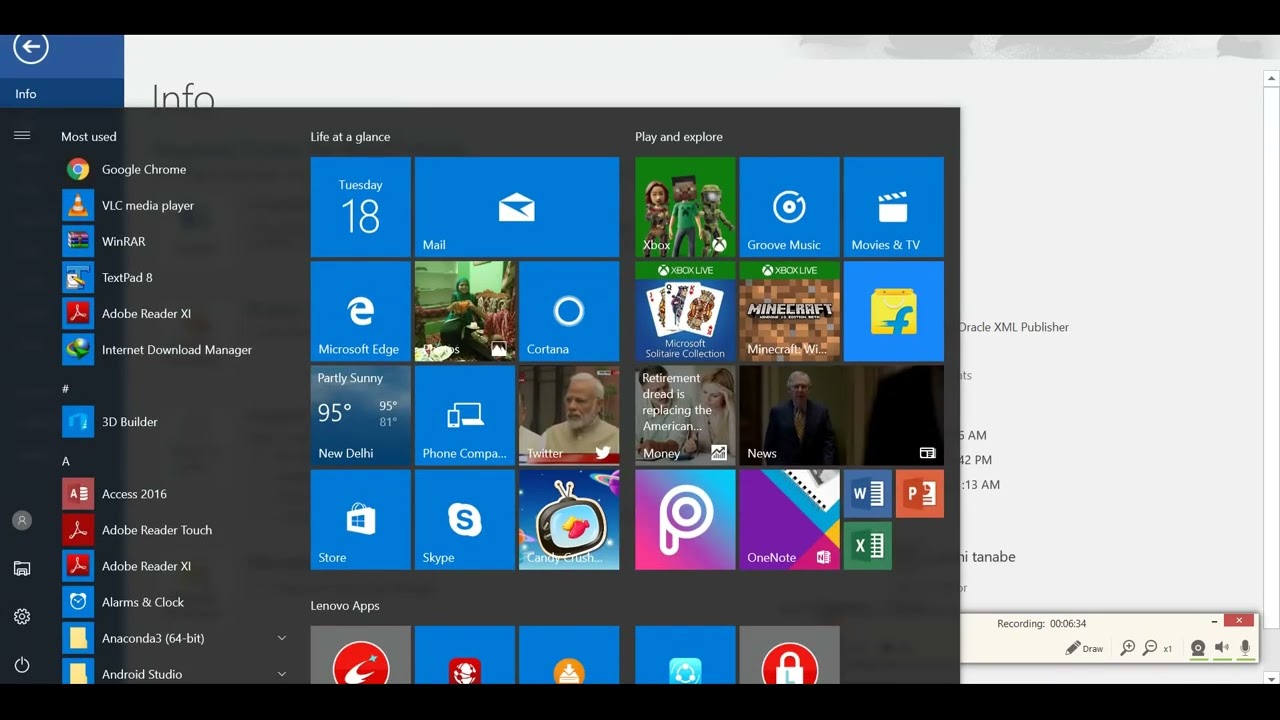Launch the PicsArt tile
This screenshot has height=720, width=1280.
[685, 520]
